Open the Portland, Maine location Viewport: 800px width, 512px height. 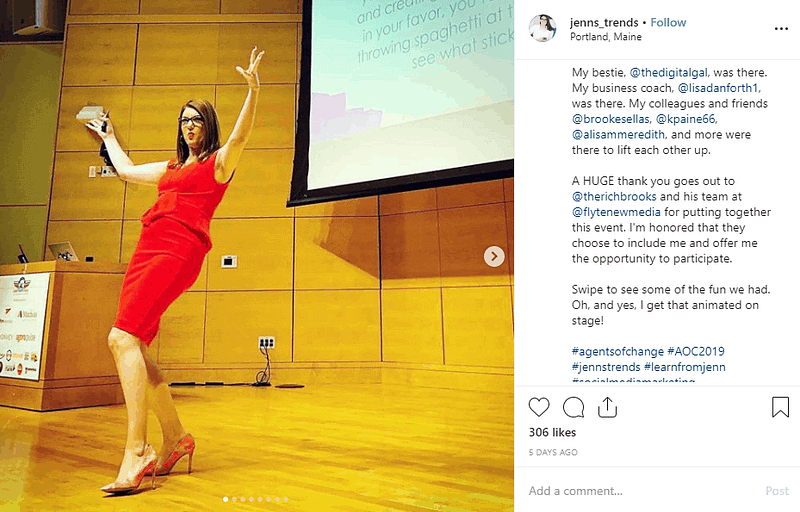tap(606, 37)
